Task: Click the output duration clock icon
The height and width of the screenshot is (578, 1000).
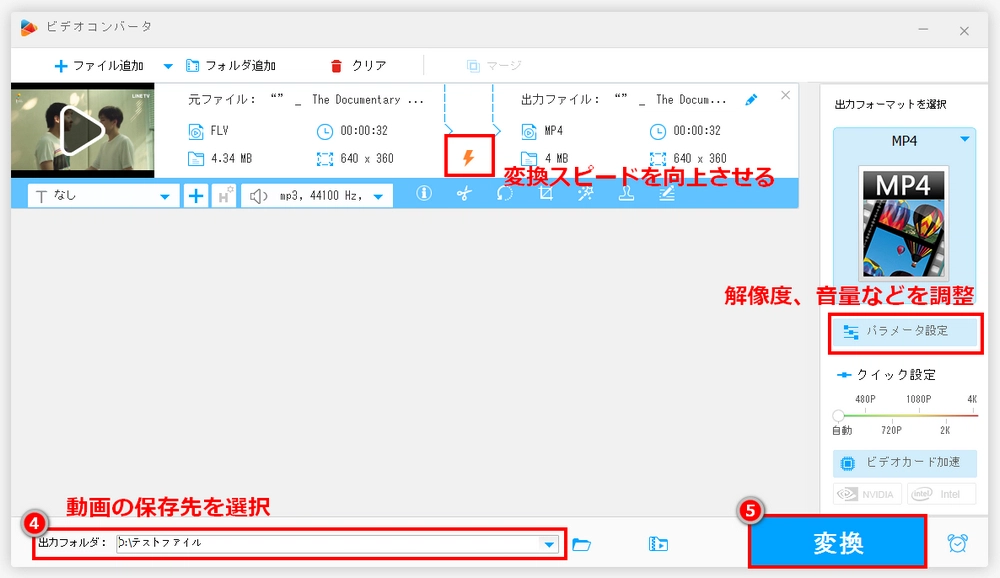Action: click(x=658, y=131)
